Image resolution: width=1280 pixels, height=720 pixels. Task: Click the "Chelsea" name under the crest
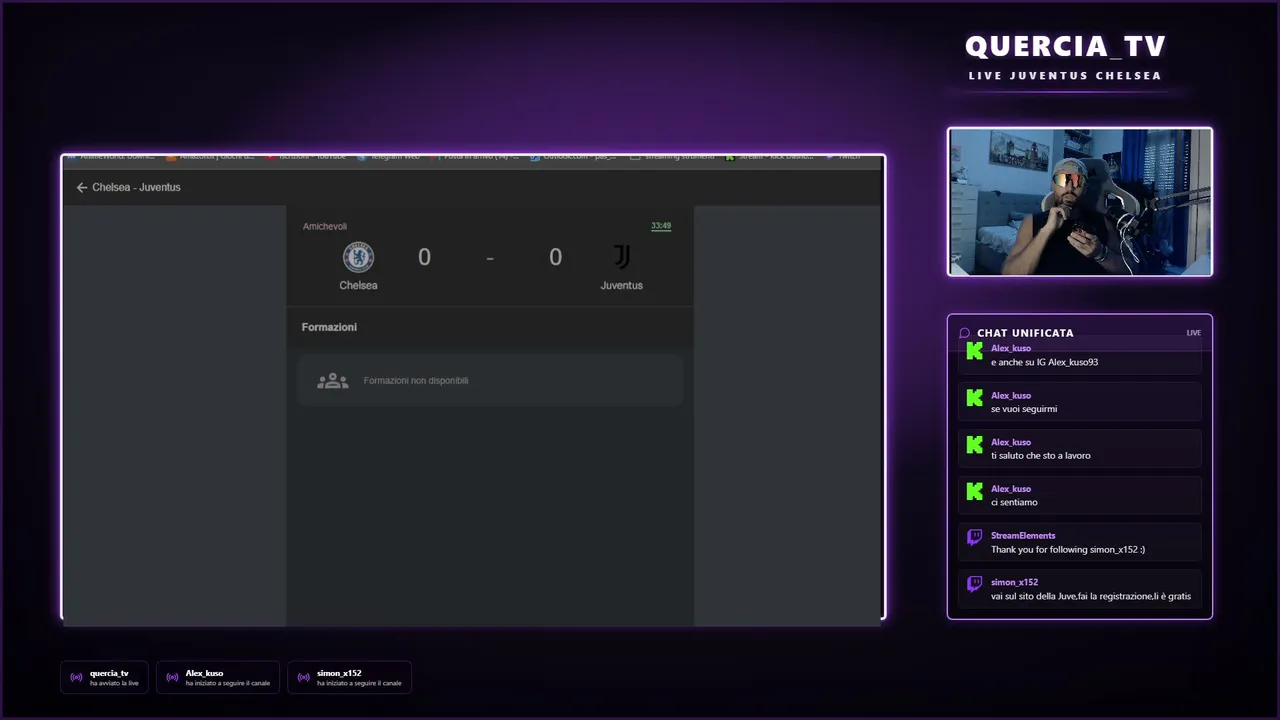(x=358, y=285)
